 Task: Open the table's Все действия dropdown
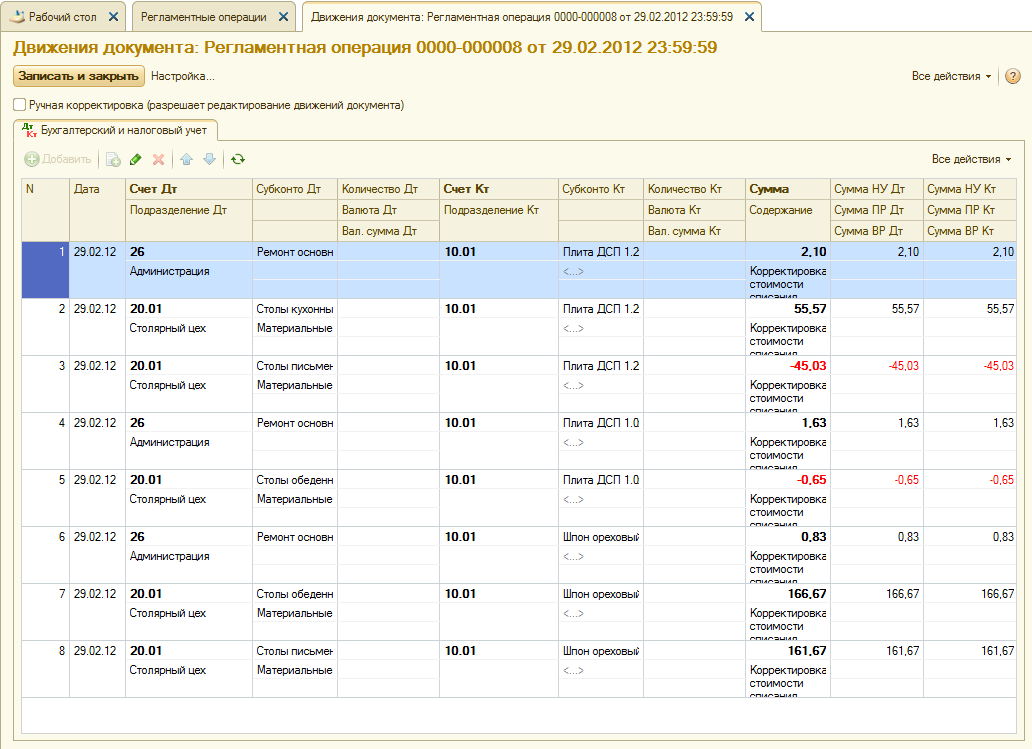[971, 159]
